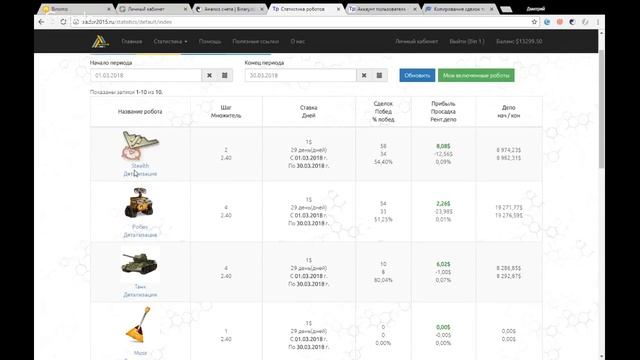640x360 pixels.
Task: Open calendar for end period date
Action: pos(379,76)
